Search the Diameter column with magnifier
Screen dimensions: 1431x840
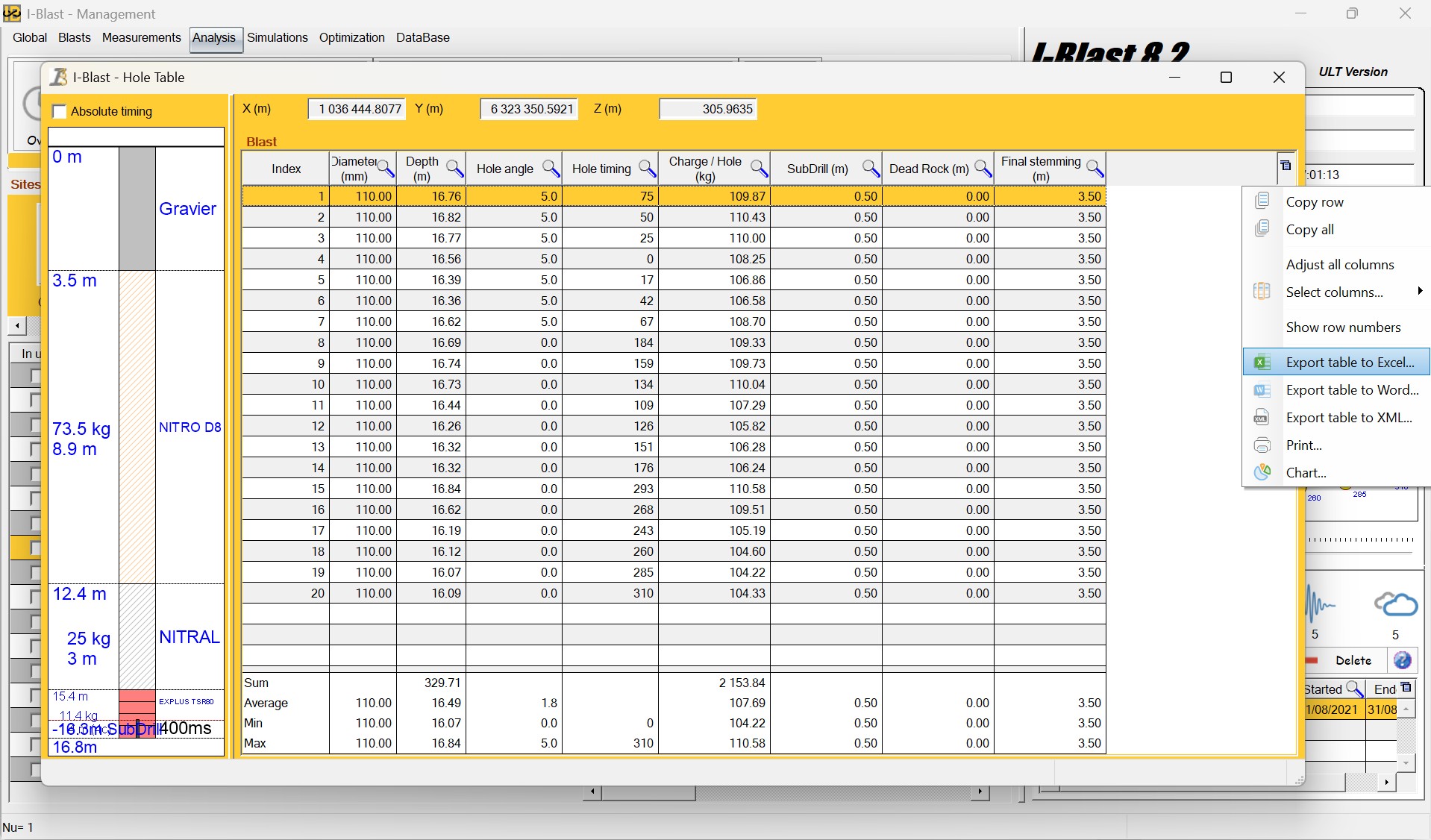pos(386,168)
